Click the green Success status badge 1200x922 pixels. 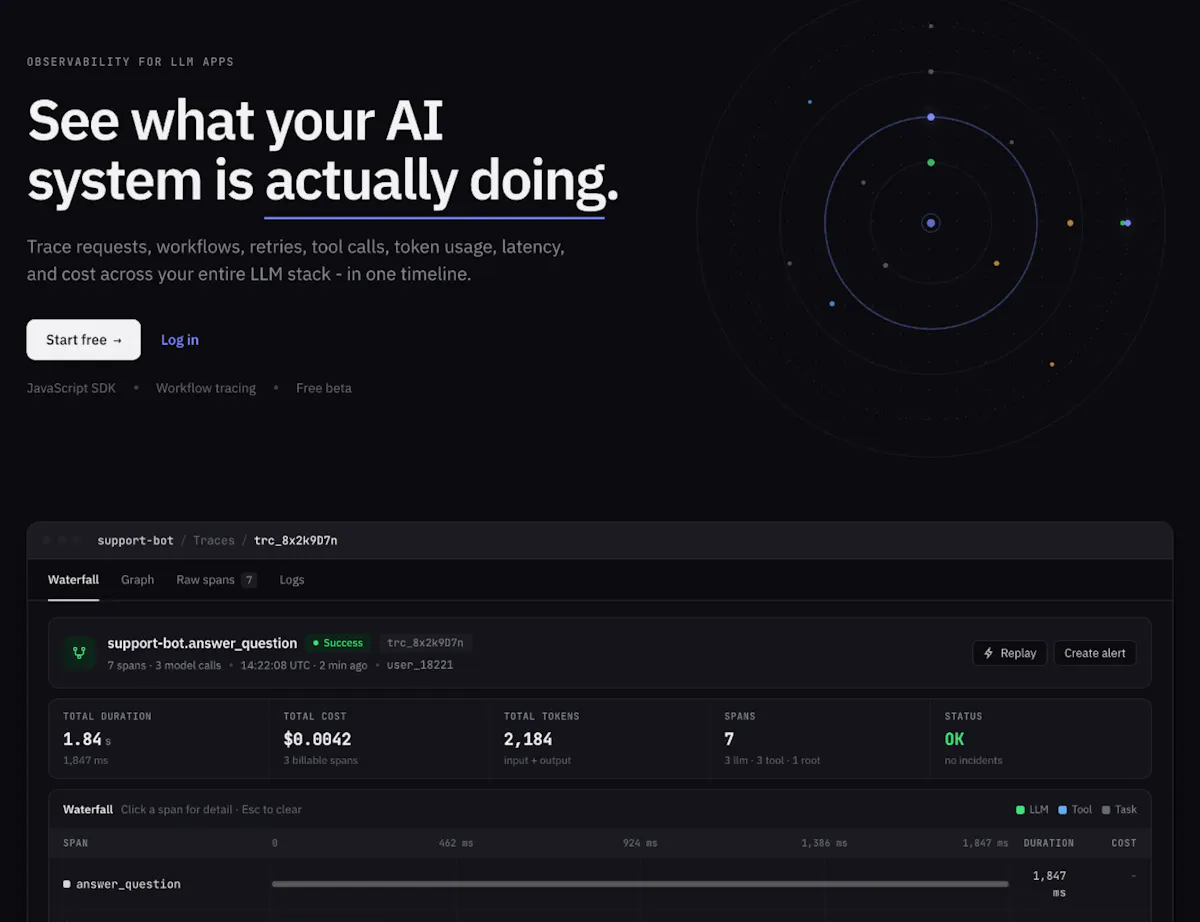338,643
